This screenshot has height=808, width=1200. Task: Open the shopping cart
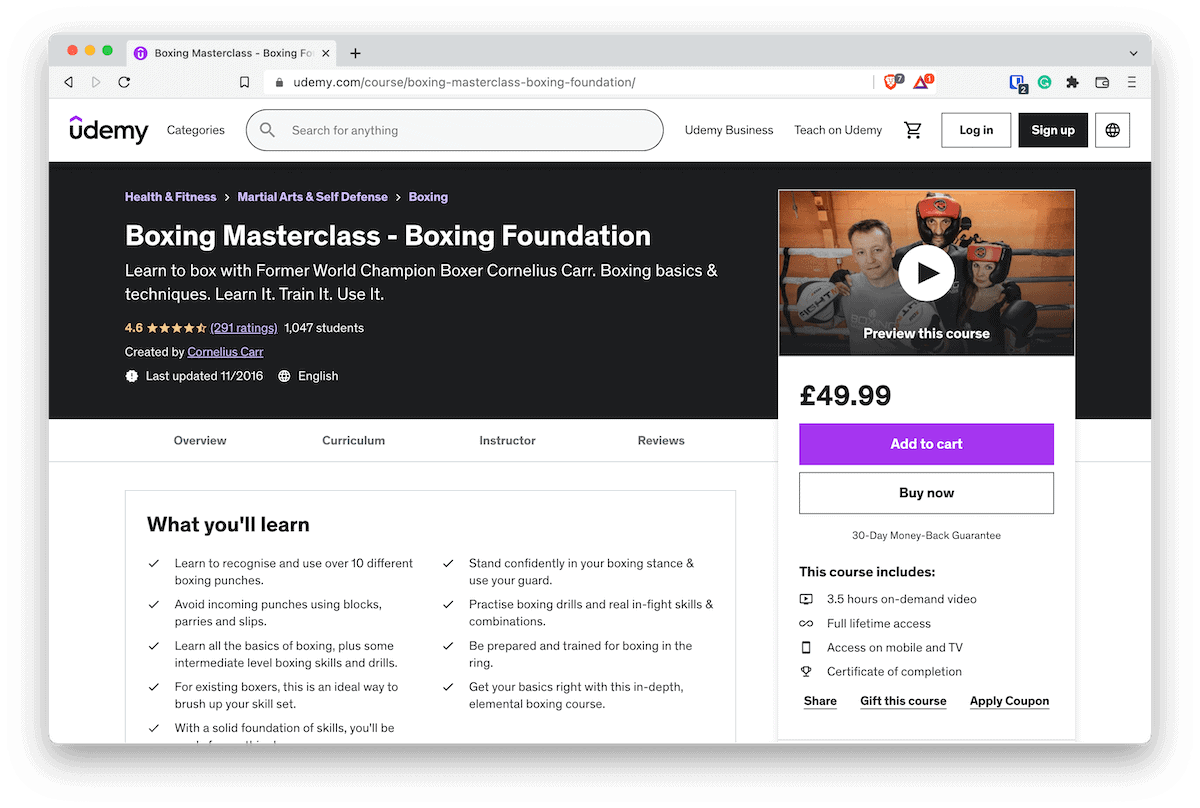[x=913, y=130]
